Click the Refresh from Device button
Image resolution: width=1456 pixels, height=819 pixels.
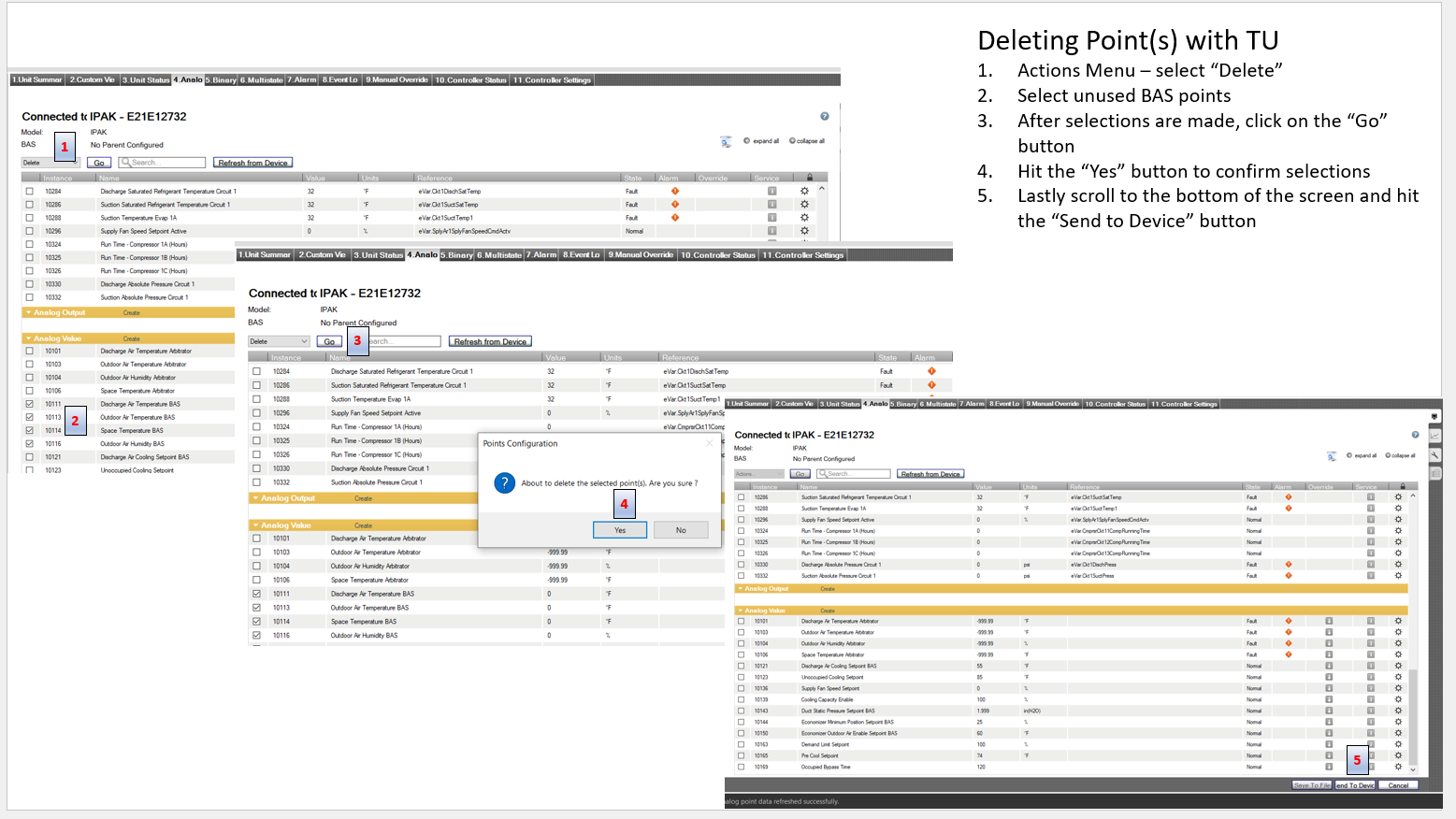252,162
